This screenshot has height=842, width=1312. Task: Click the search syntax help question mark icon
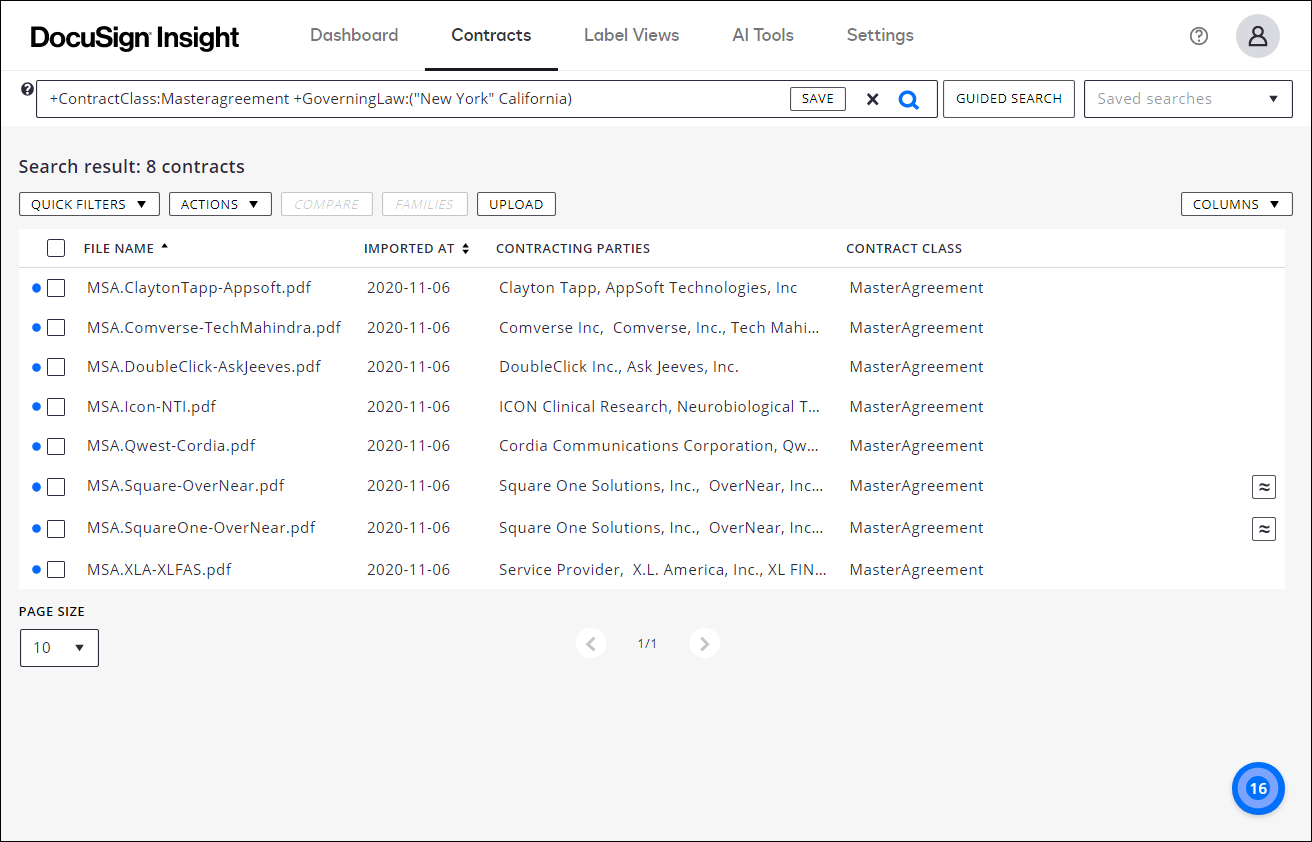27,89
